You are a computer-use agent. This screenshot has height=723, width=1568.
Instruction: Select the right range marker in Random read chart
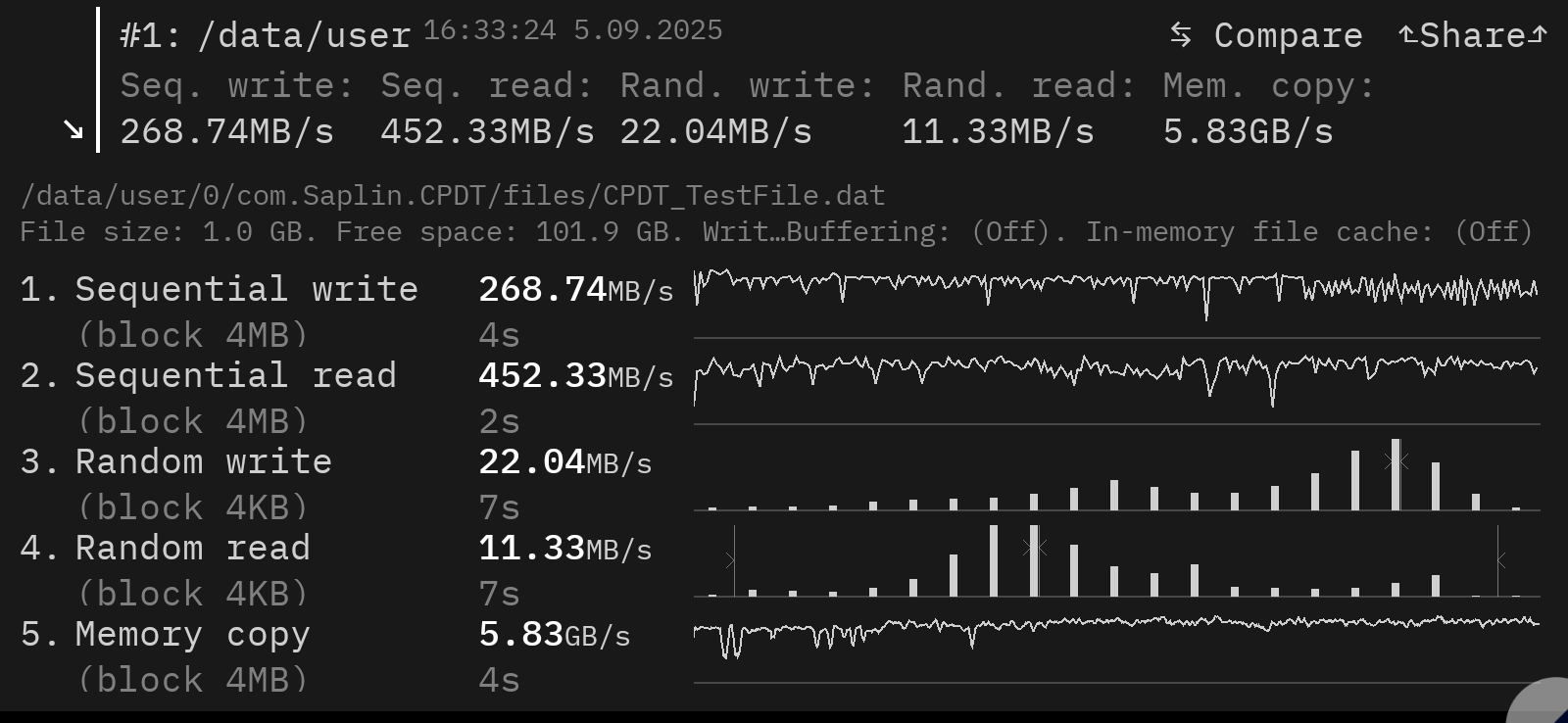(x=1499, y=560)
